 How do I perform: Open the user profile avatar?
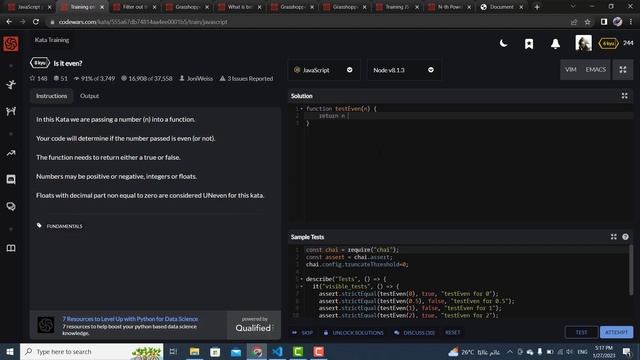coord(583,43)
